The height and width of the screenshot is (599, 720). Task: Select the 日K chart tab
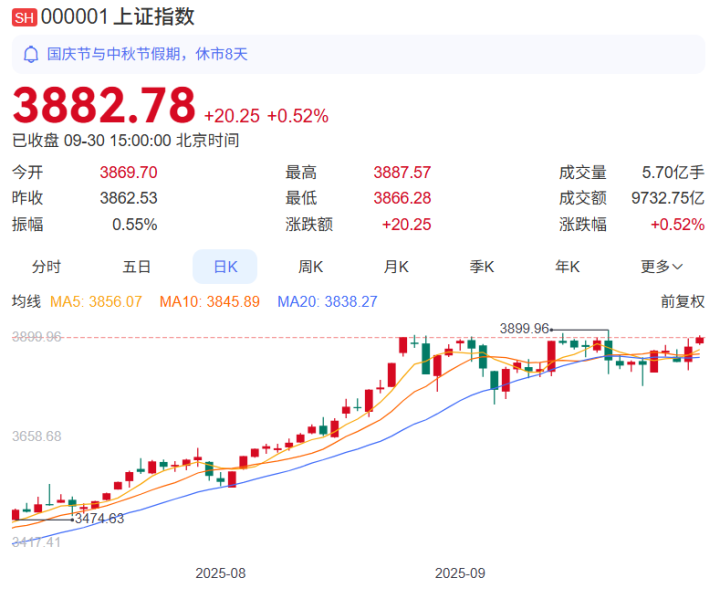click(x=225, y=266)
